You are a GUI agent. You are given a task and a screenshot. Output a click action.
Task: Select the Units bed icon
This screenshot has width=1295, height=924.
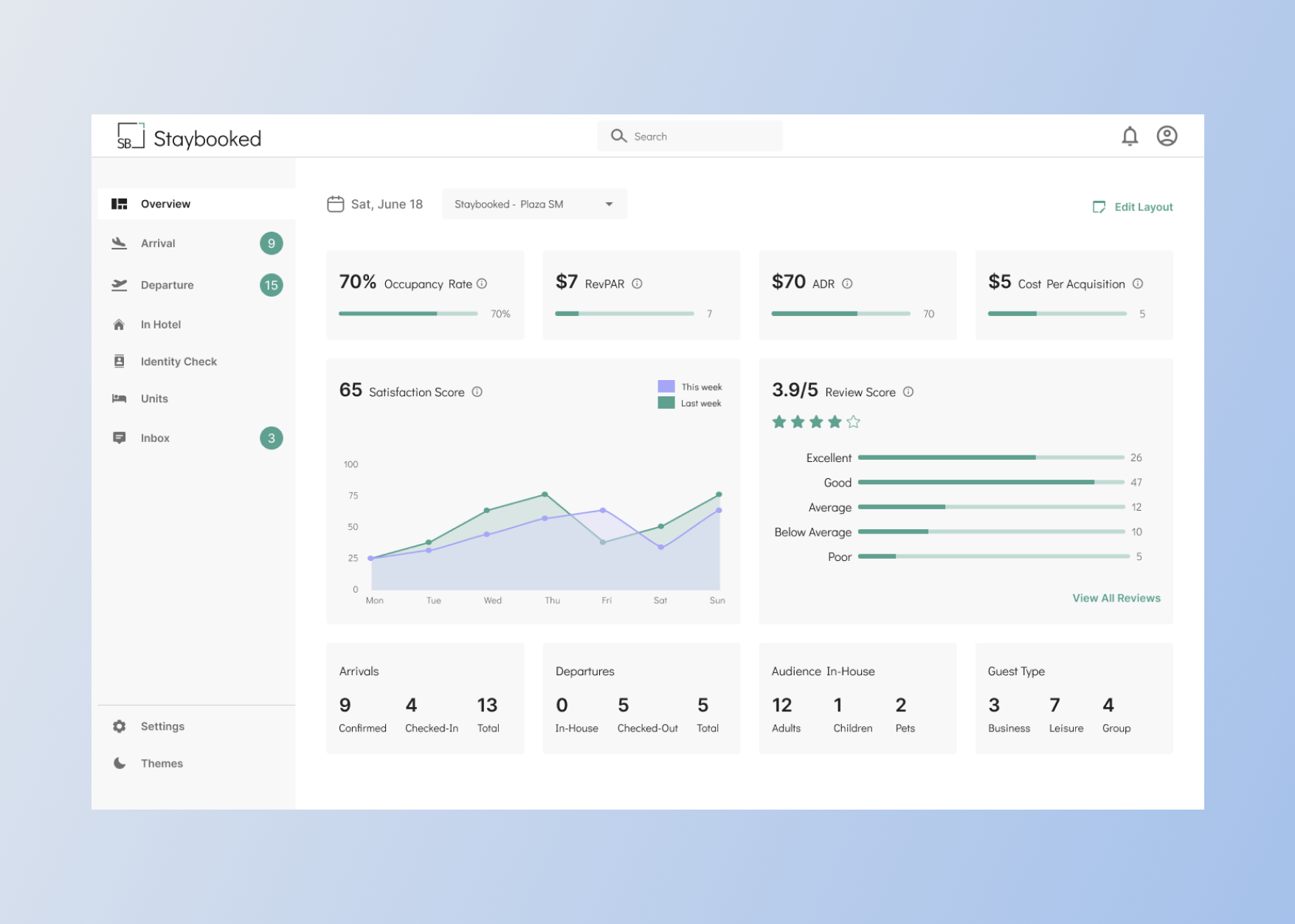pyautogui.click(x=120, y=399)
